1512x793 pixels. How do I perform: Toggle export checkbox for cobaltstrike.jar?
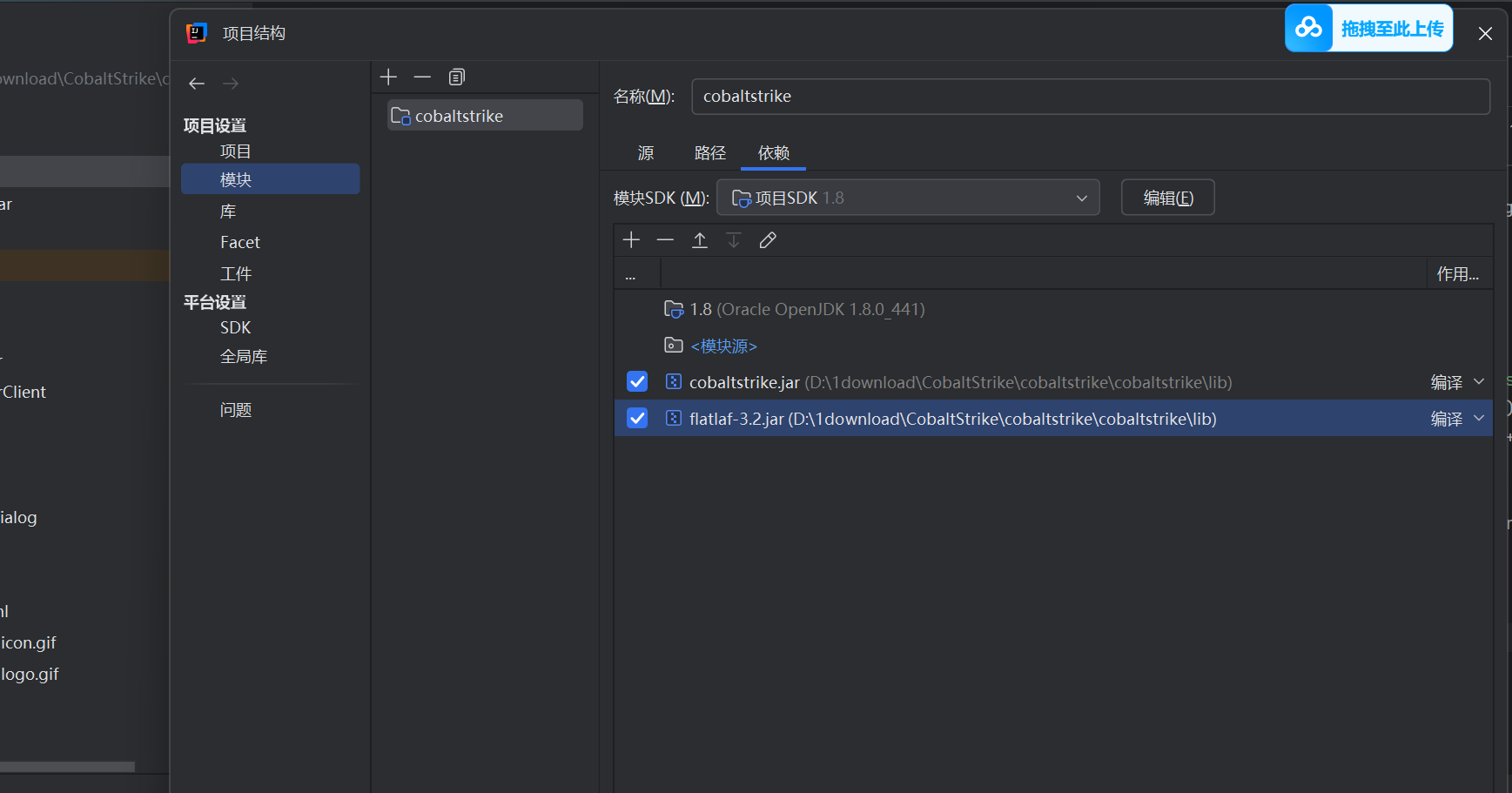coord(637,381)
